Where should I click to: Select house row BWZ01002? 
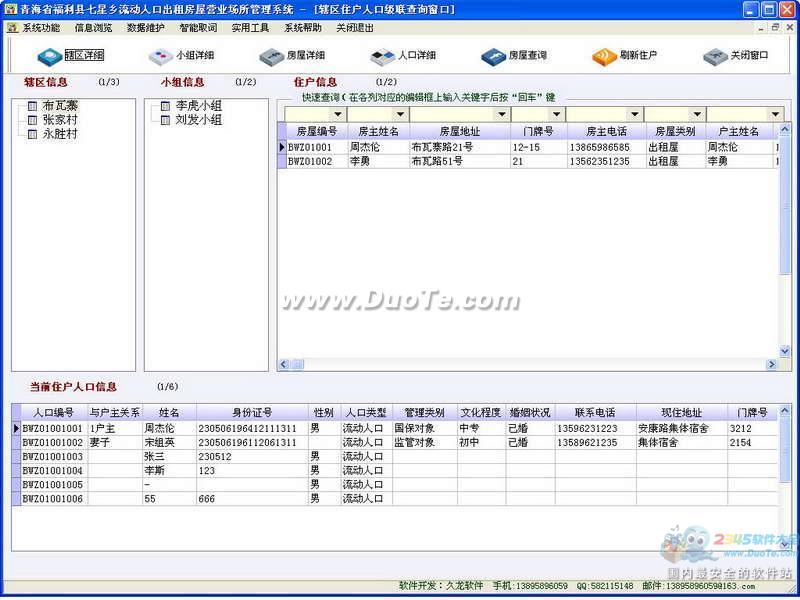[528, 161]
